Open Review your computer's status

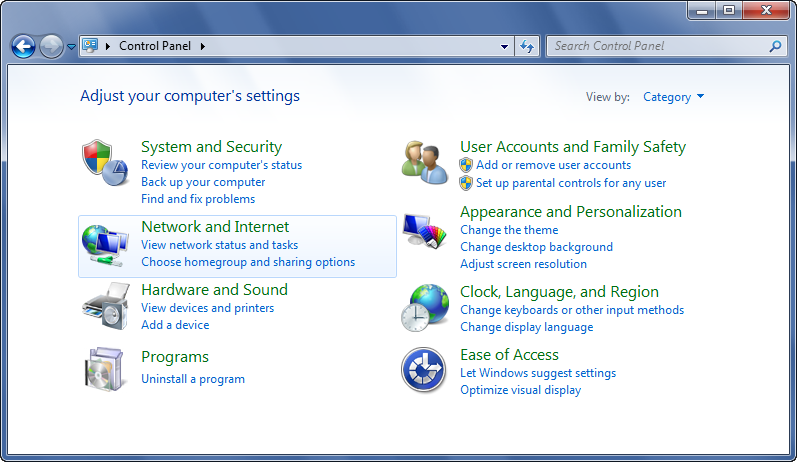tap(222, 165)
